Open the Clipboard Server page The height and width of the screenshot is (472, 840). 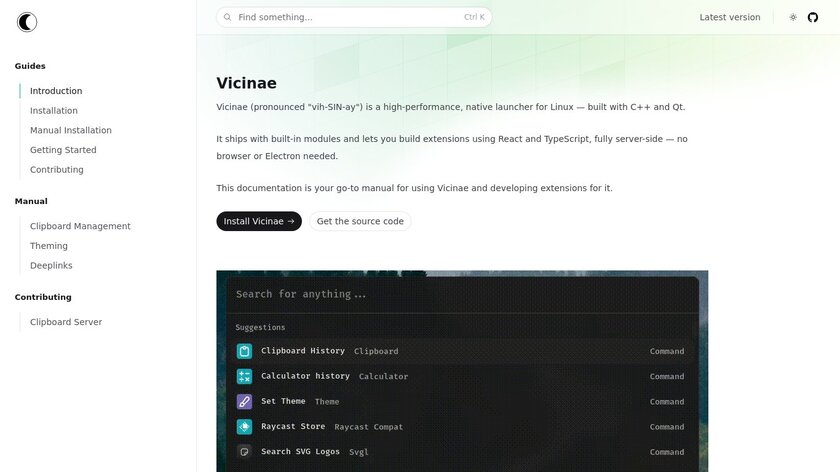(66, 322)
